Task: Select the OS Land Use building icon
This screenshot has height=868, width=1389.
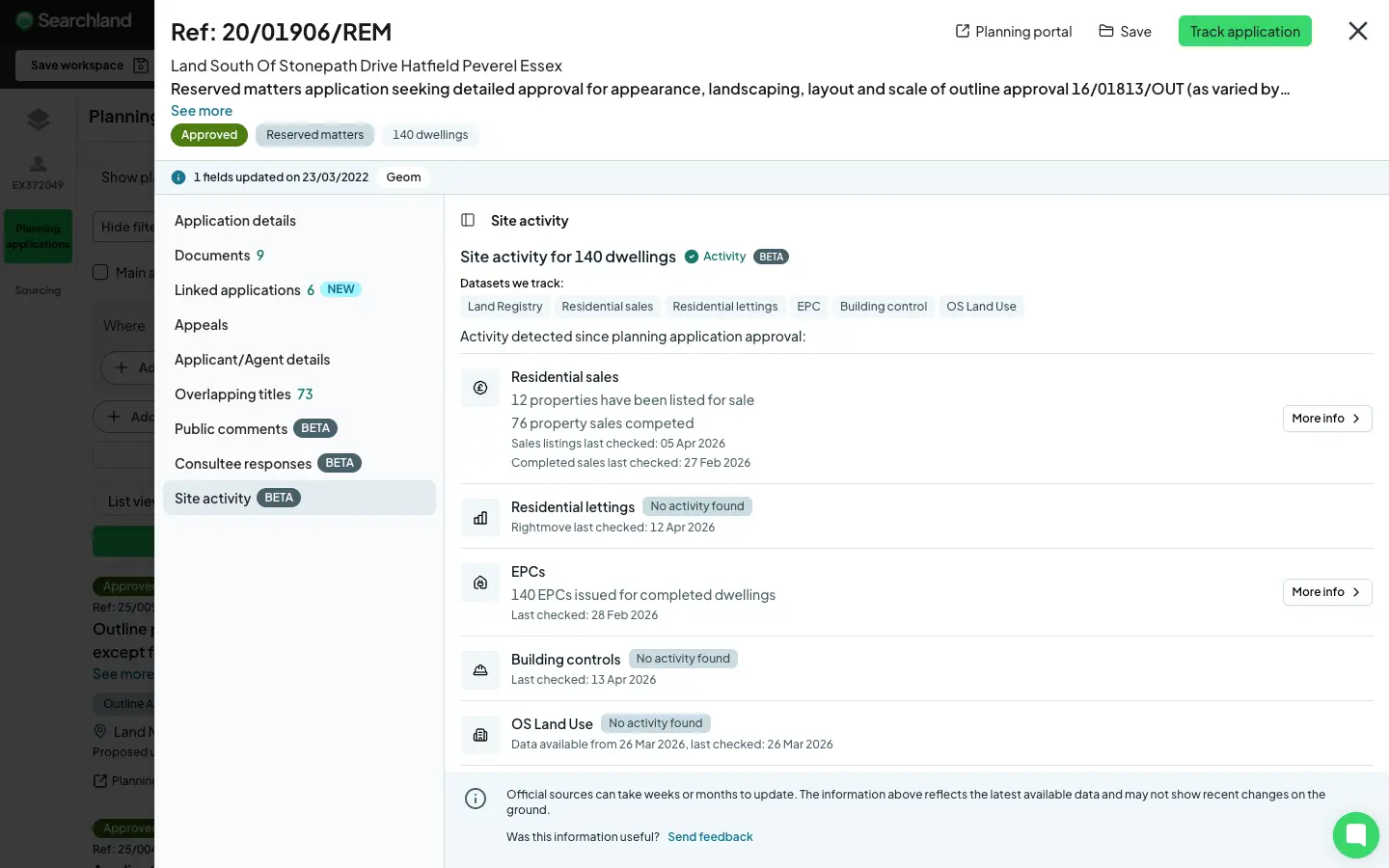Action: click(x=480, y=735)
